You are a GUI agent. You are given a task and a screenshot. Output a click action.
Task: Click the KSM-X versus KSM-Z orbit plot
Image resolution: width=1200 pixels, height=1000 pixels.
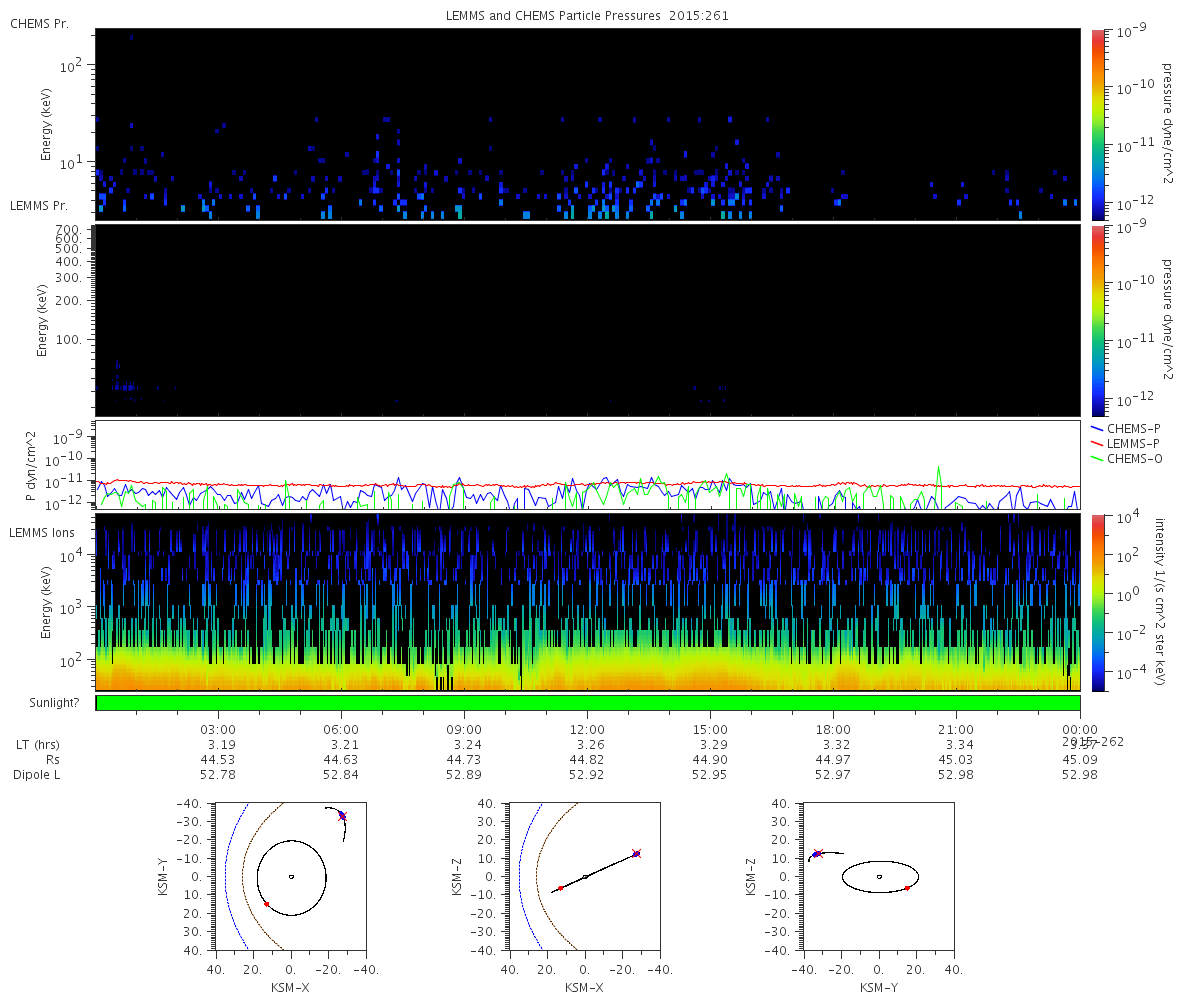[584, 876]
